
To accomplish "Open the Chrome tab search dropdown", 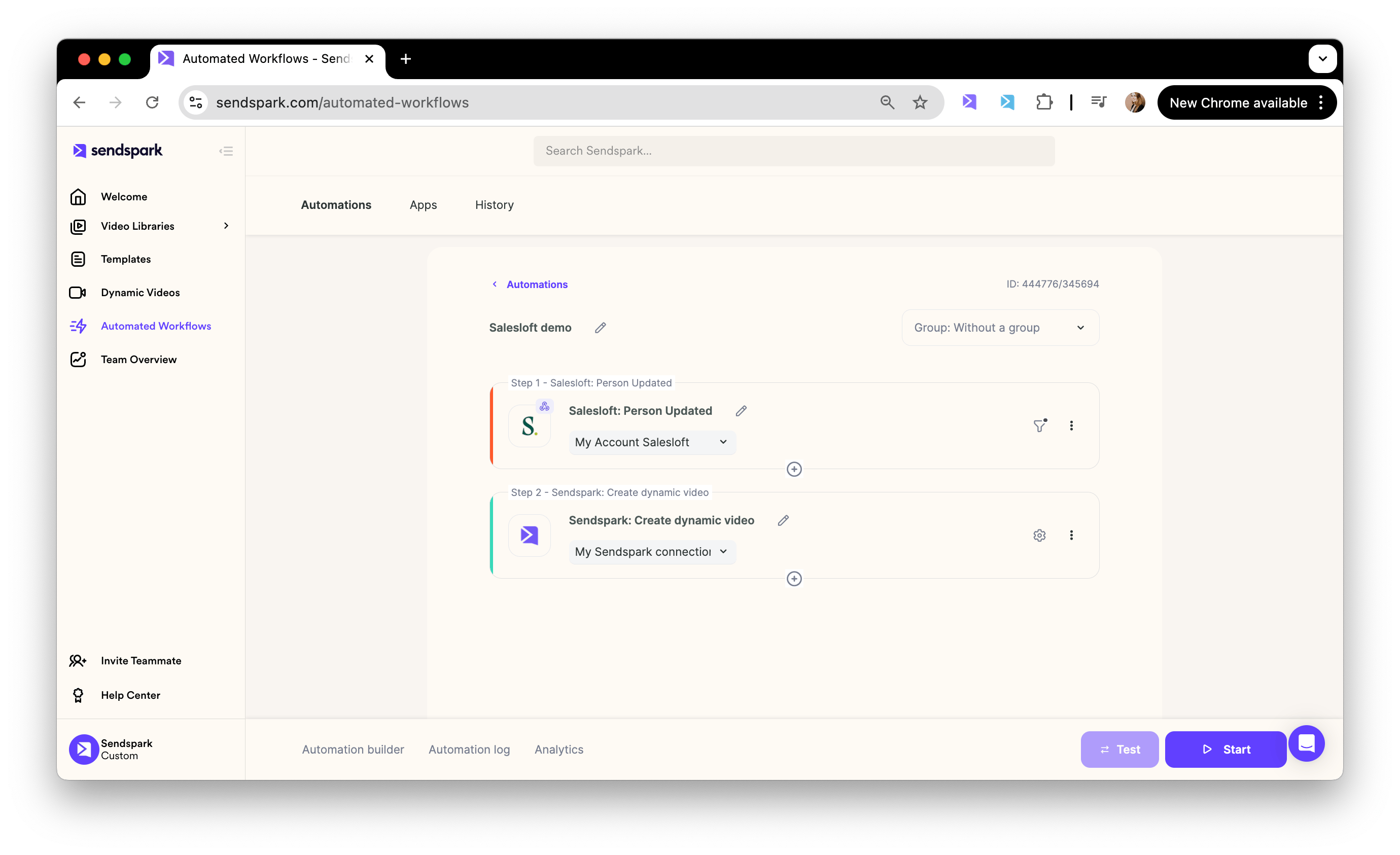I will pyautogui.click(x=1323, y=58).
